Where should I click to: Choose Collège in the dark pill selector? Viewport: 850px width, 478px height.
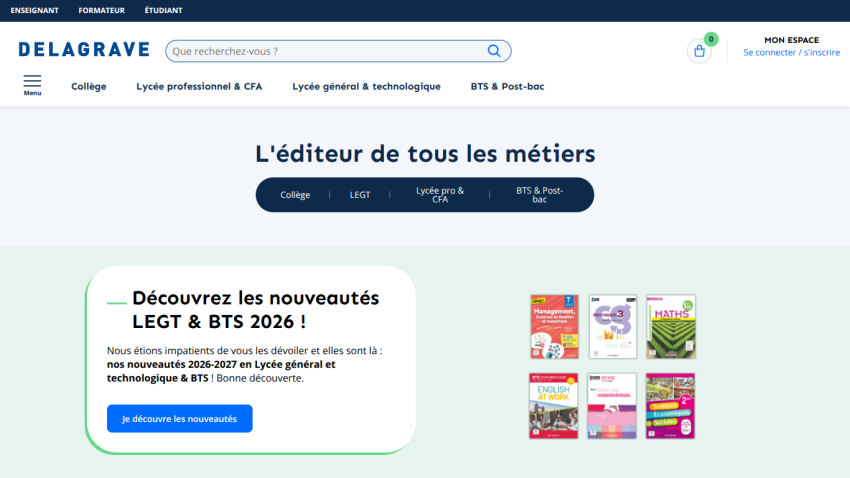(x=295, y=195)
